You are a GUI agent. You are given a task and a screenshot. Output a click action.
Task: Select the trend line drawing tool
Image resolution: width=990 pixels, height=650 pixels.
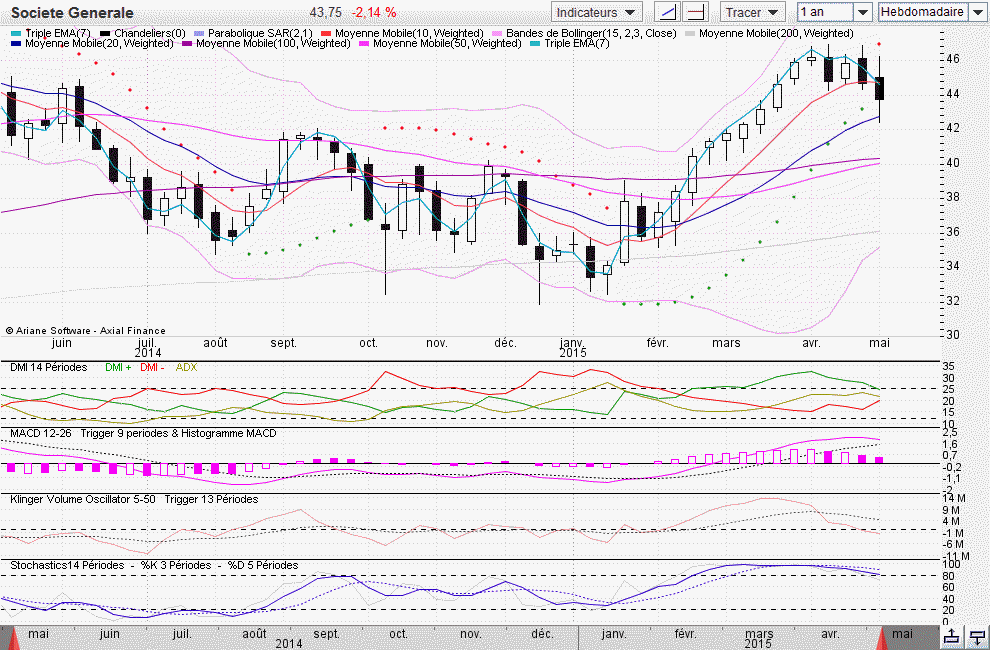coord(667,12)
